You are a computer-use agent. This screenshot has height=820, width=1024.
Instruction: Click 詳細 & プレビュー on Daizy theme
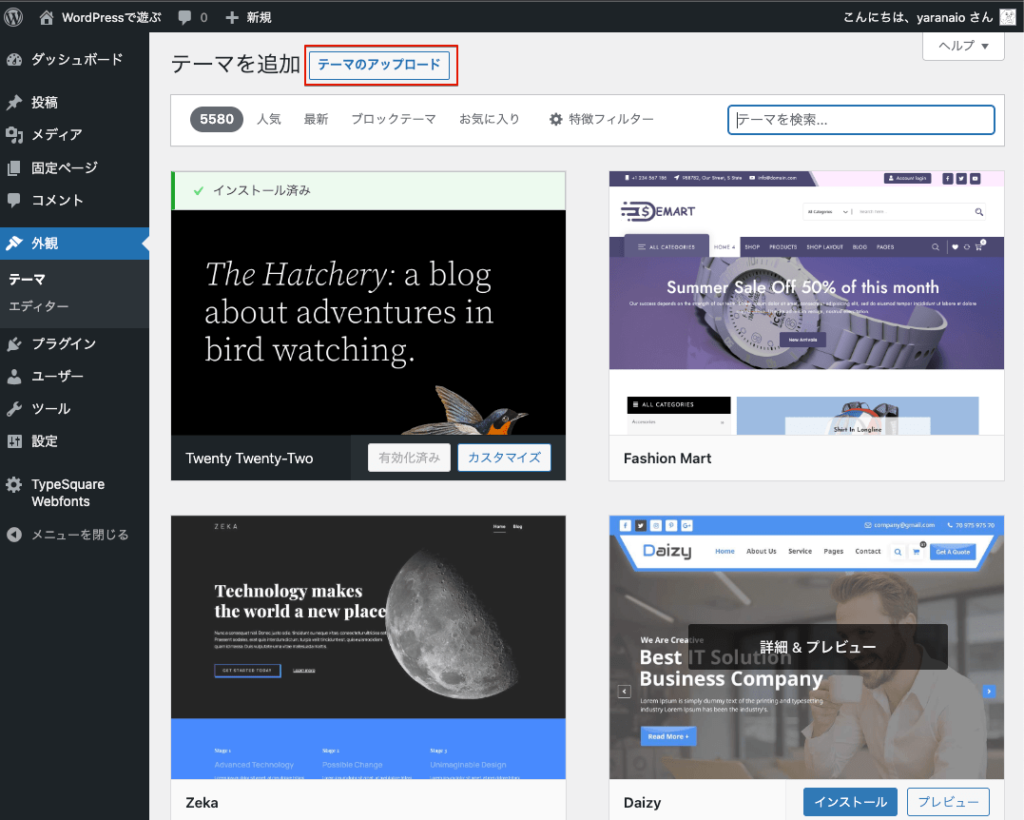tap(818, 647)
